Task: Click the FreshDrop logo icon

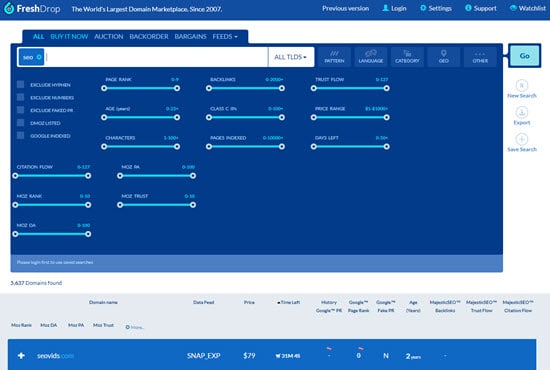Action: [9, 8]
